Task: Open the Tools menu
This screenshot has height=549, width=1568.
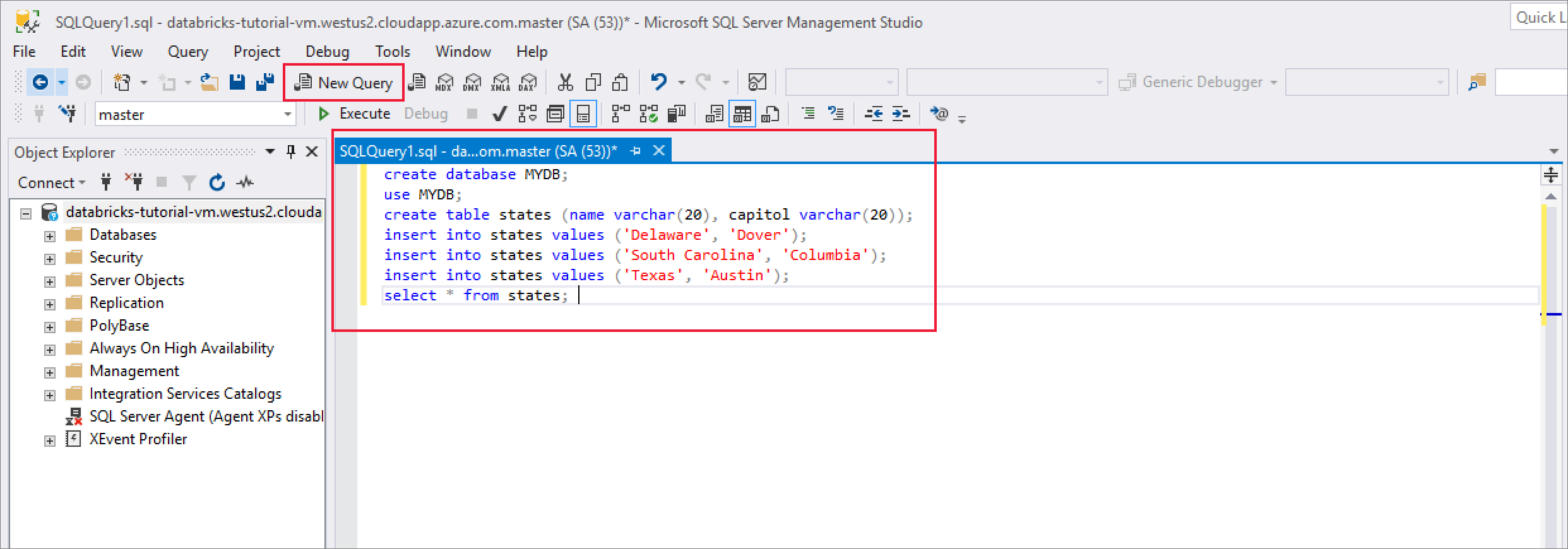Action: point(393,51)
